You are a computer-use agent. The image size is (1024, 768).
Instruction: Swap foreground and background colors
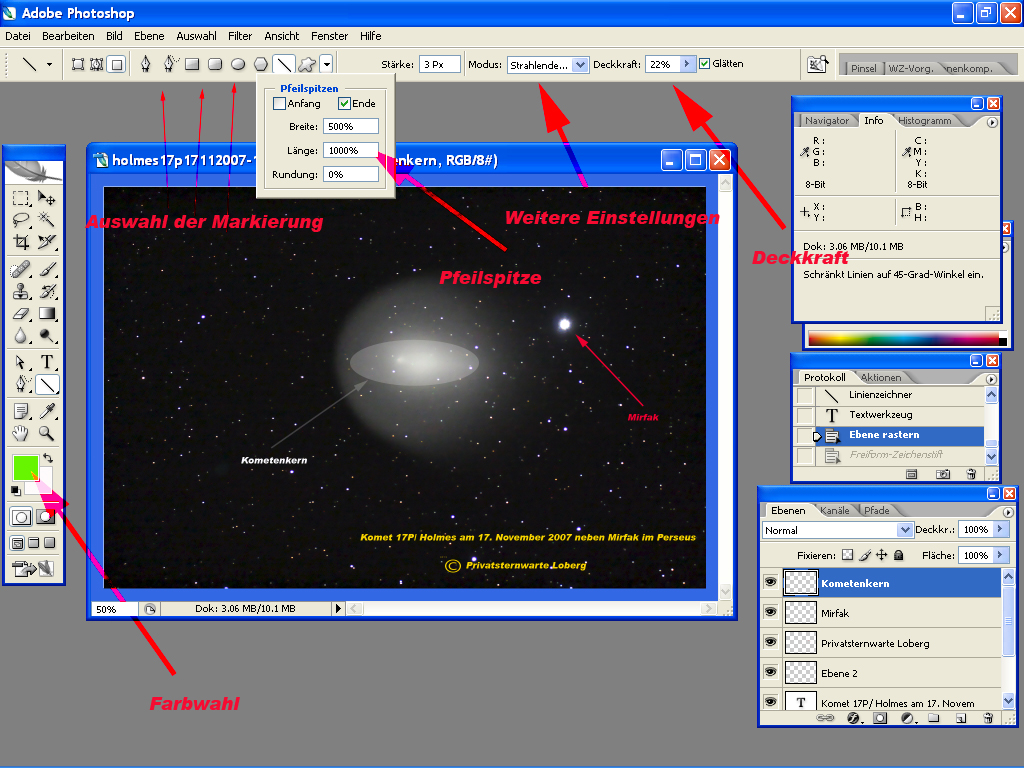coord(48,458)
